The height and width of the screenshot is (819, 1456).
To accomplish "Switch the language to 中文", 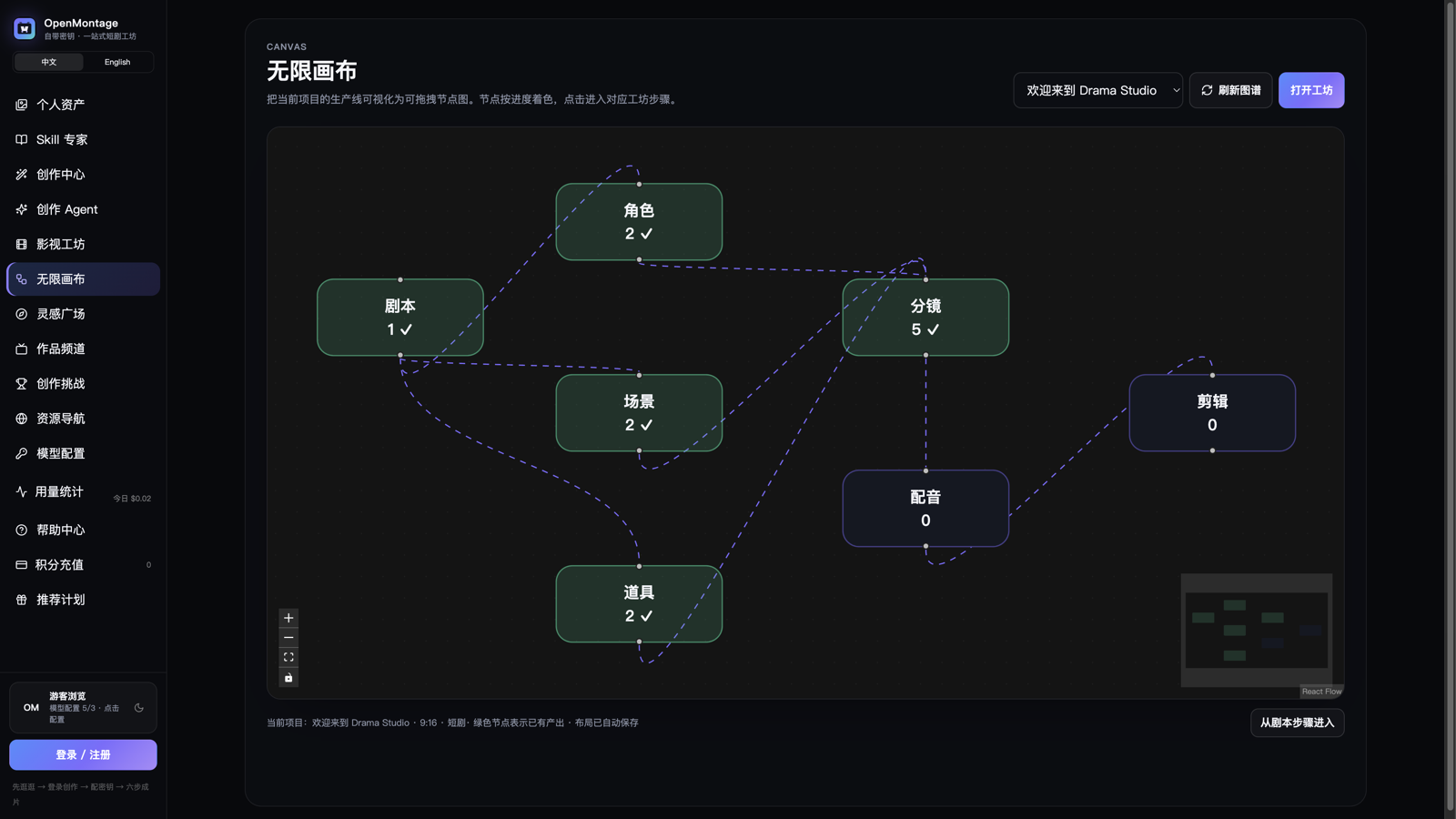I will [x=49, y=62].
